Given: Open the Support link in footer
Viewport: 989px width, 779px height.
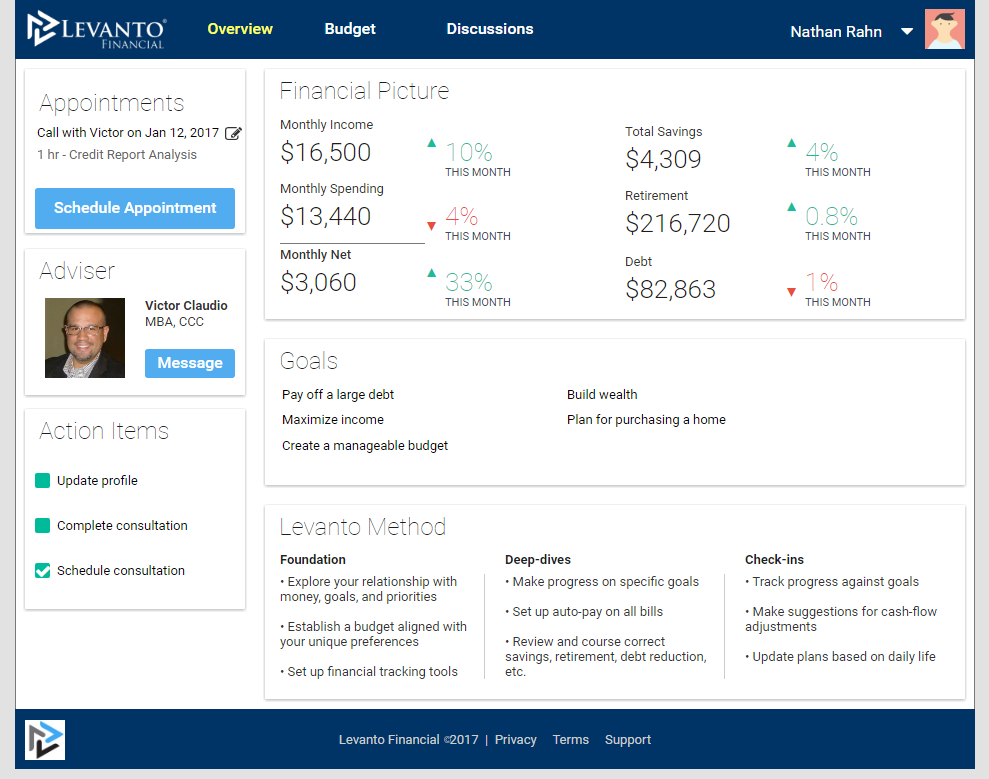Looking at the screenshot, I should coord(628,740).
